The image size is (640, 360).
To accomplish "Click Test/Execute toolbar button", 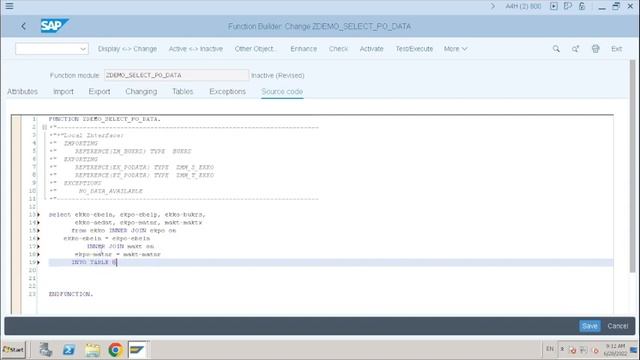I will (x=414, y=49).
